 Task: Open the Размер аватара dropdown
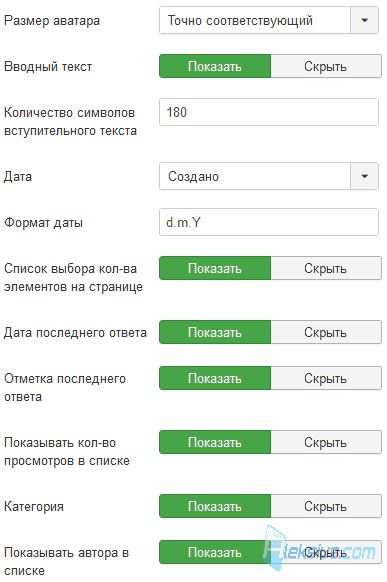point(269,20)
